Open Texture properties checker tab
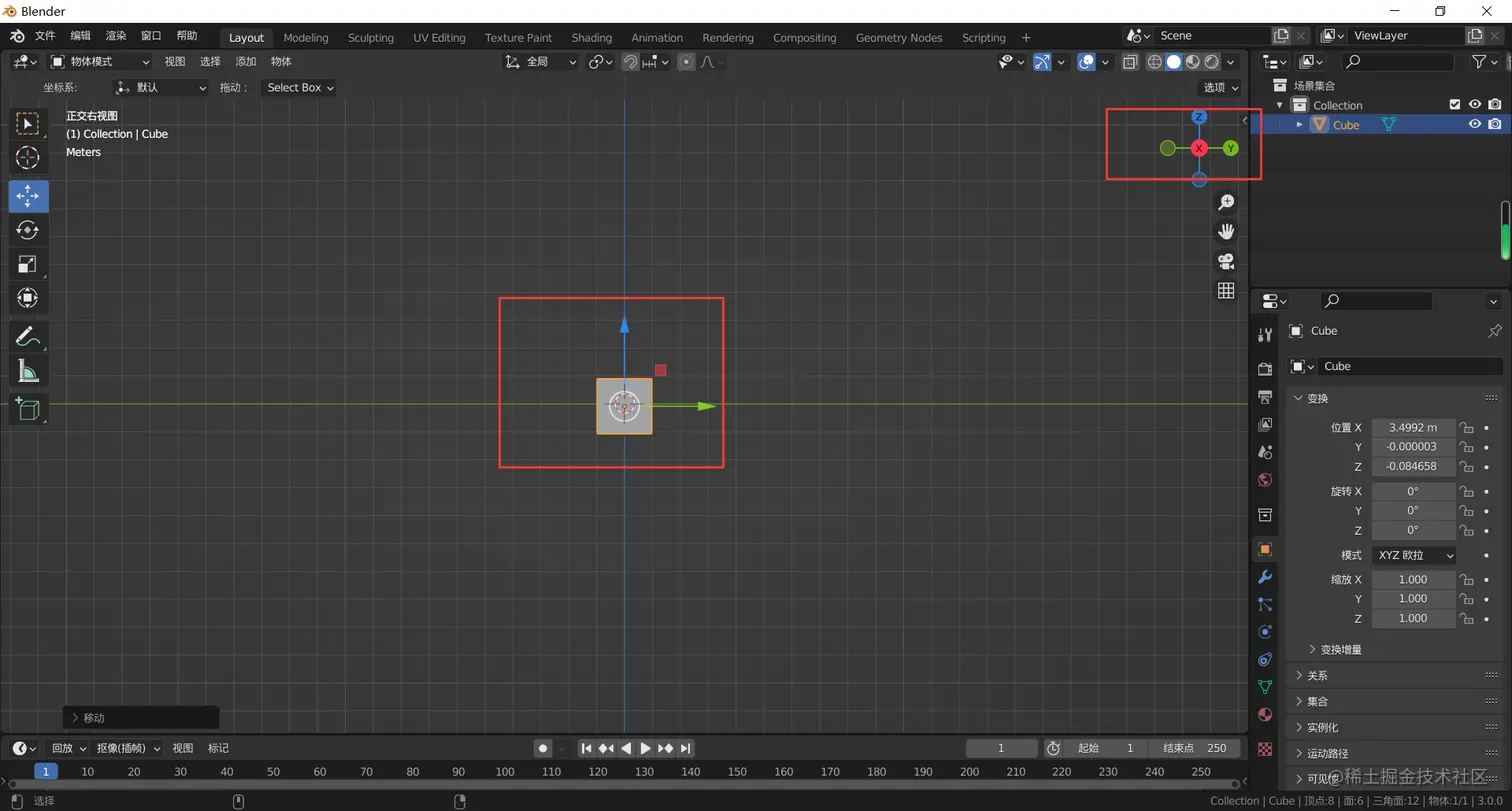The height and width of the screenshot is (811, 1512). point(1265,748)
